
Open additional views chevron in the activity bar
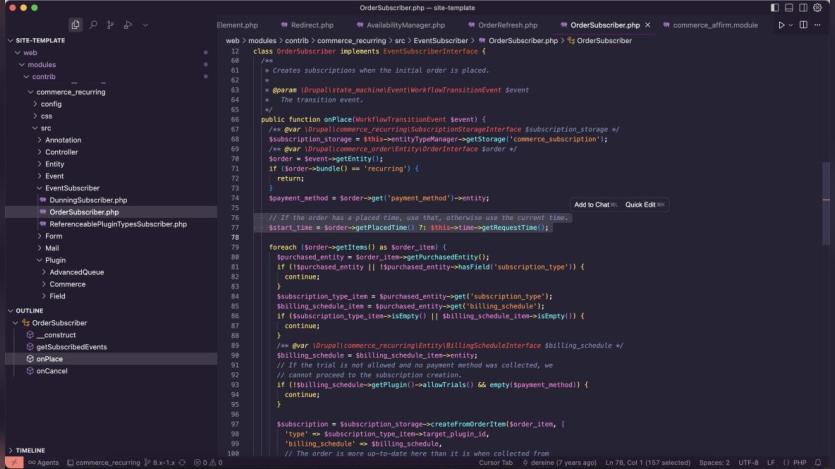click(x=145, y=25)
